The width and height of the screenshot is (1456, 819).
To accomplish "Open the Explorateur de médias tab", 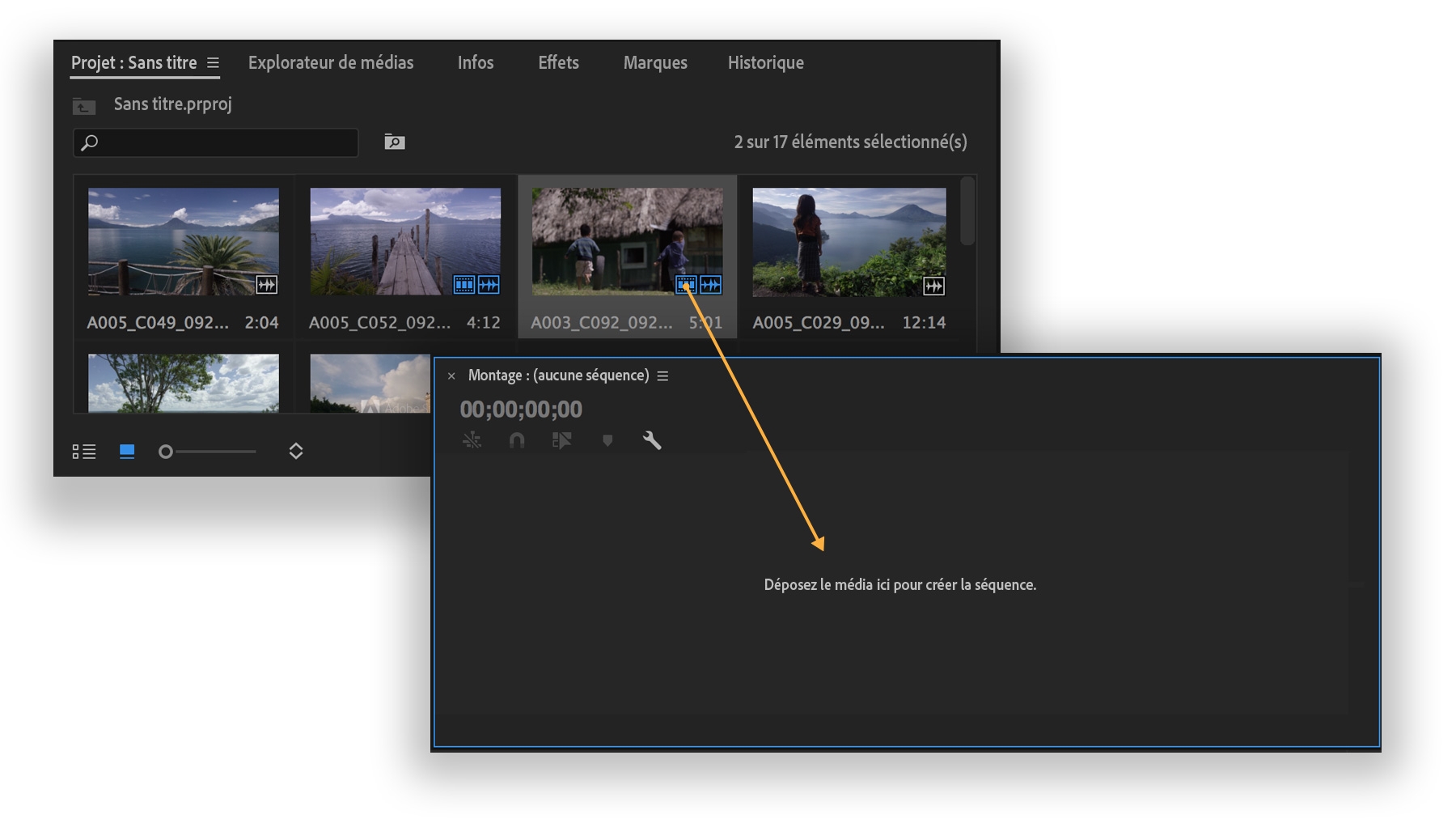I will [331, 62].
